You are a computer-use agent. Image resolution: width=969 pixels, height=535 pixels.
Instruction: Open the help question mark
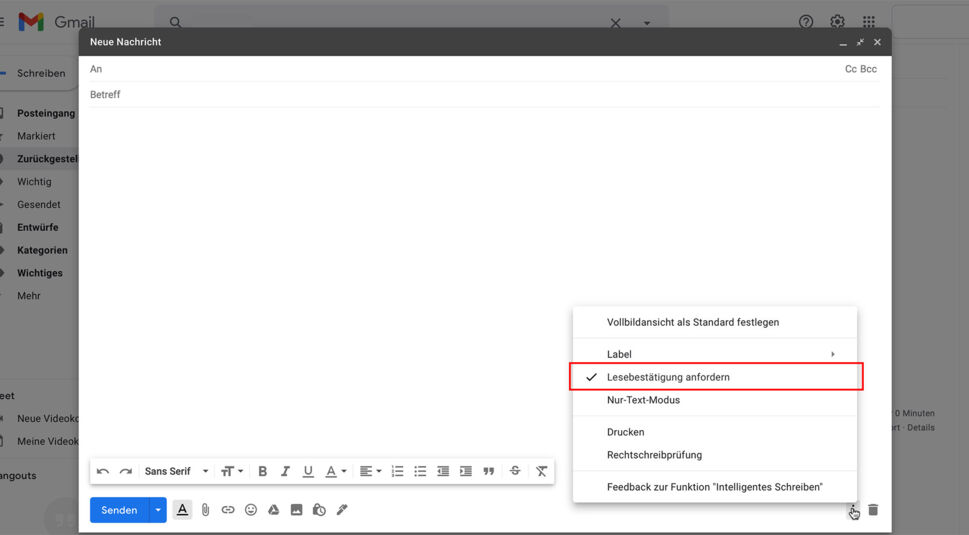806,22
